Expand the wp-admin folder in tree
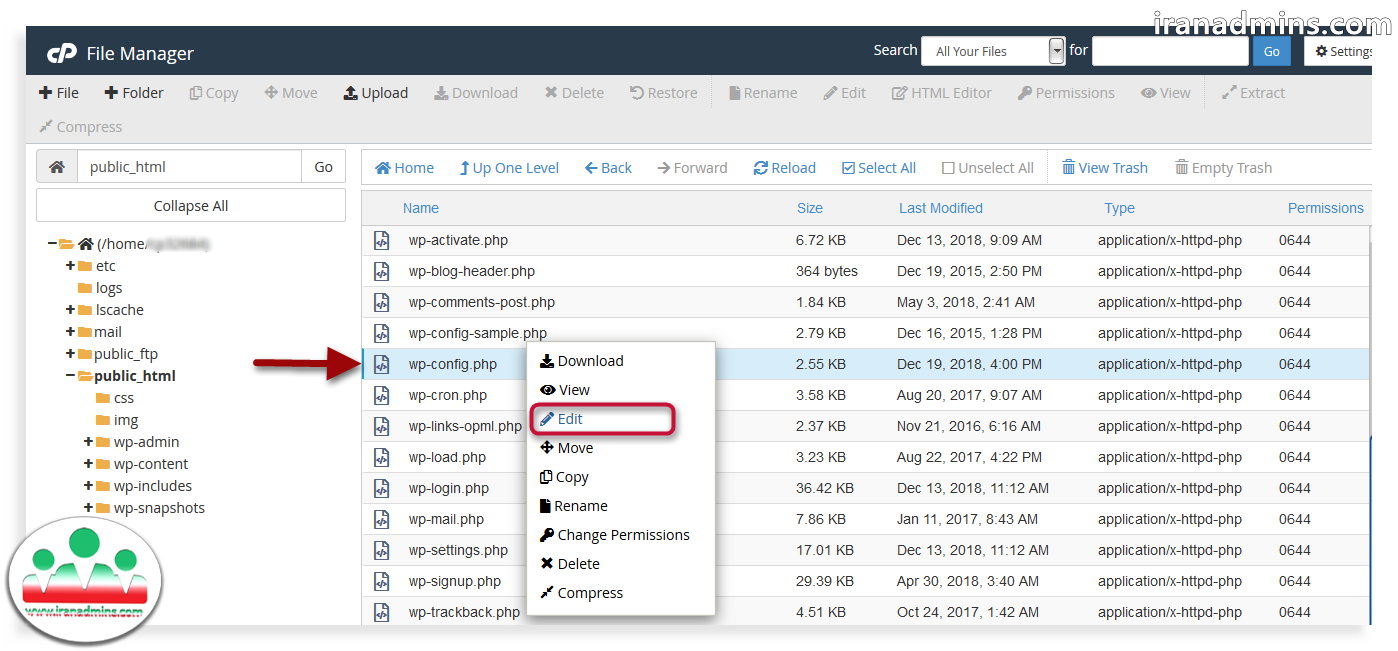 [88, 442]
